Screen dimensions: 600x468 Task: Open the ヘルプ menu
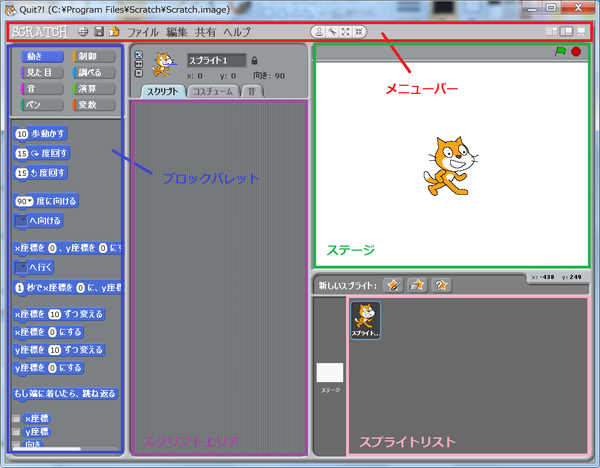coord(237,32)
